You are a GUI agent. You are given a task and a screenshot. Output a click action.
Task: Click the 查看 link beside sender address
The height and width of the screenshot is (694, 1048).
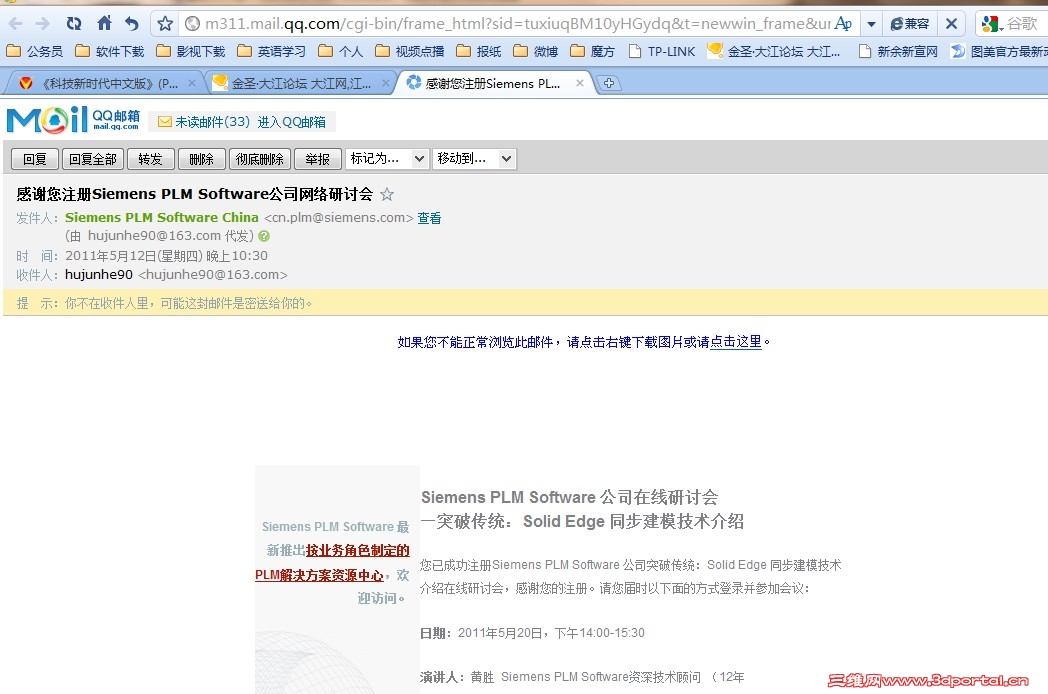(429, 218)
